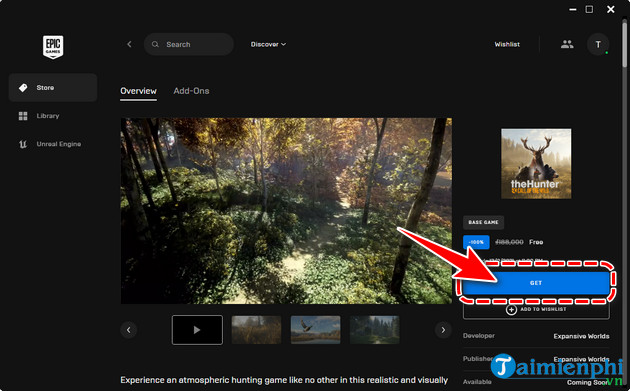Click the Library grid icon

pyautogui.click(x=23, y=116)
